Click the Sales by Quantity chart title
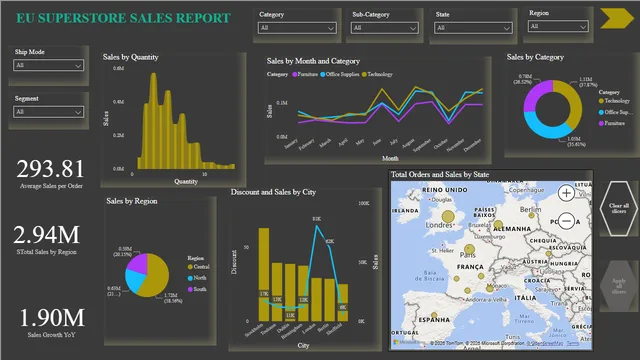 point(131,57)
